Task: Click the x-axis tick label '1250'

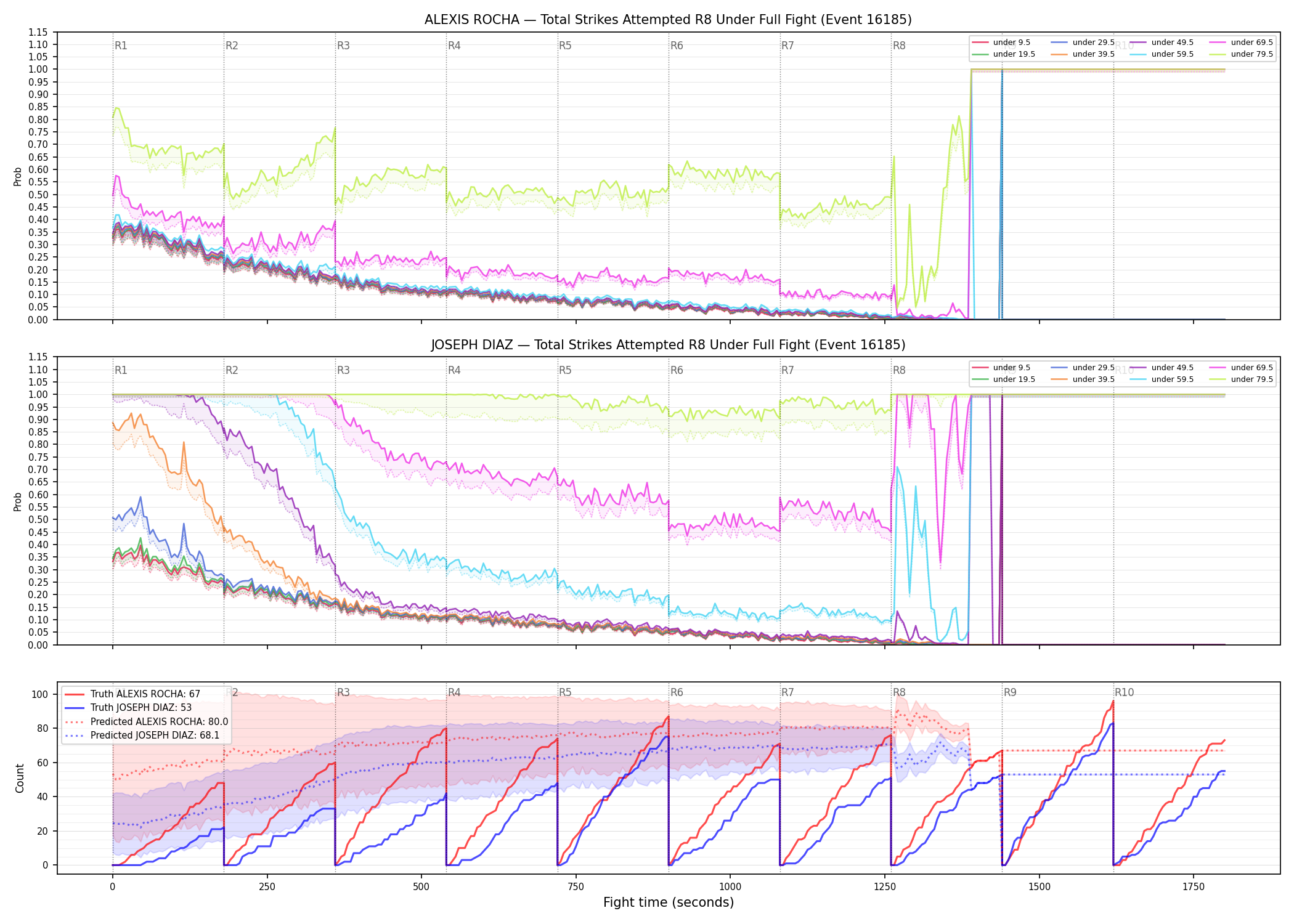Action: pos(885,887)
